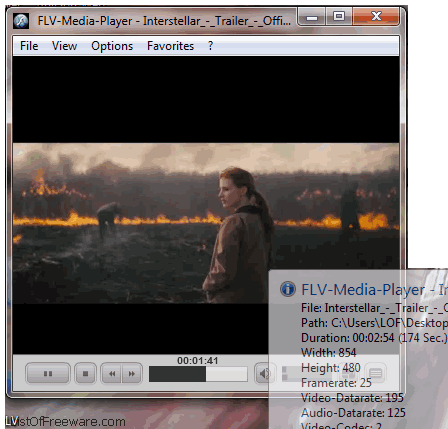Click the playback progress bar

pos(198,374)
